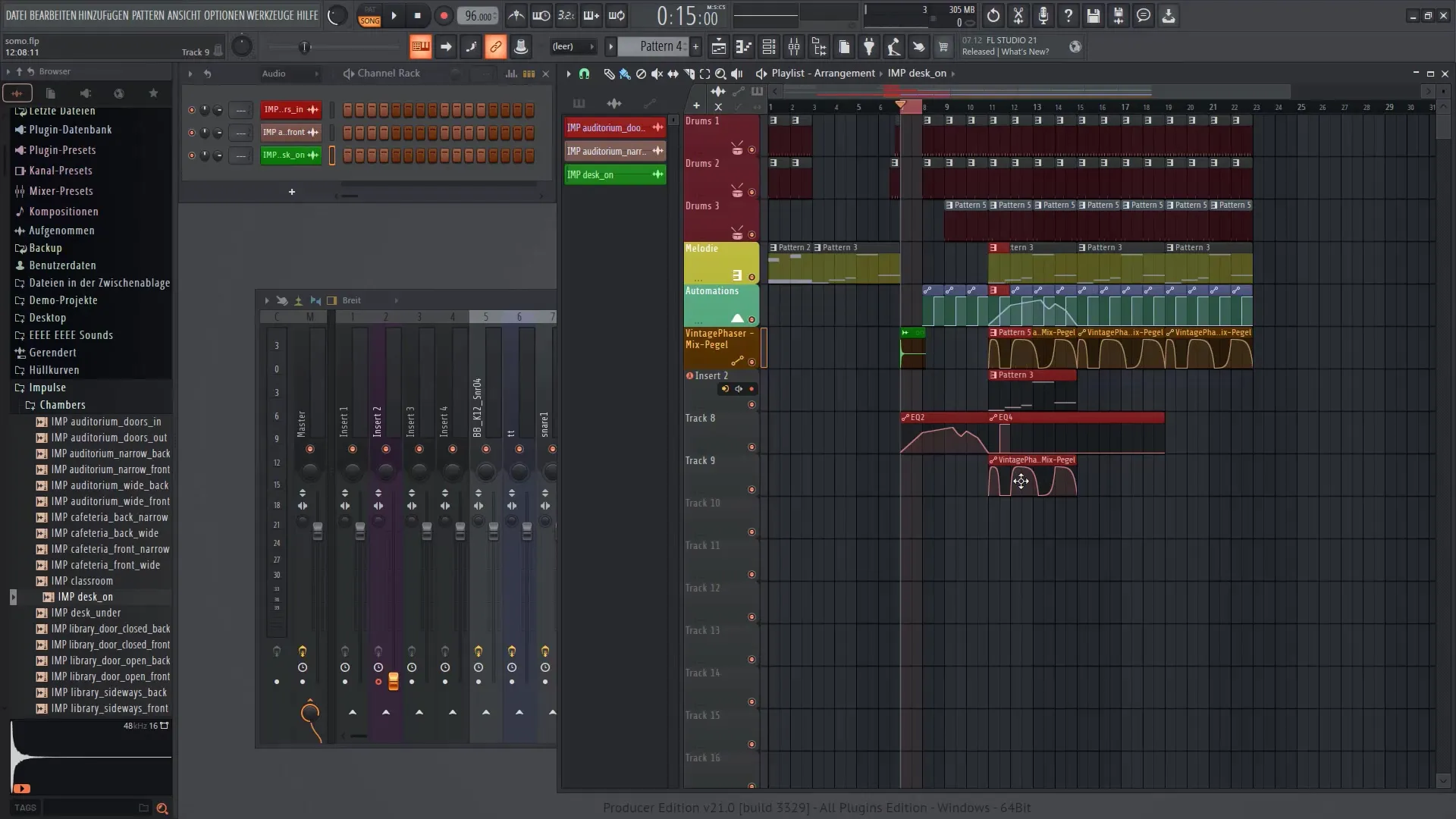1456x819 pixels.
Task: Click the help question mark icon
Action: pyautogui.click(x=1068, y=15)
